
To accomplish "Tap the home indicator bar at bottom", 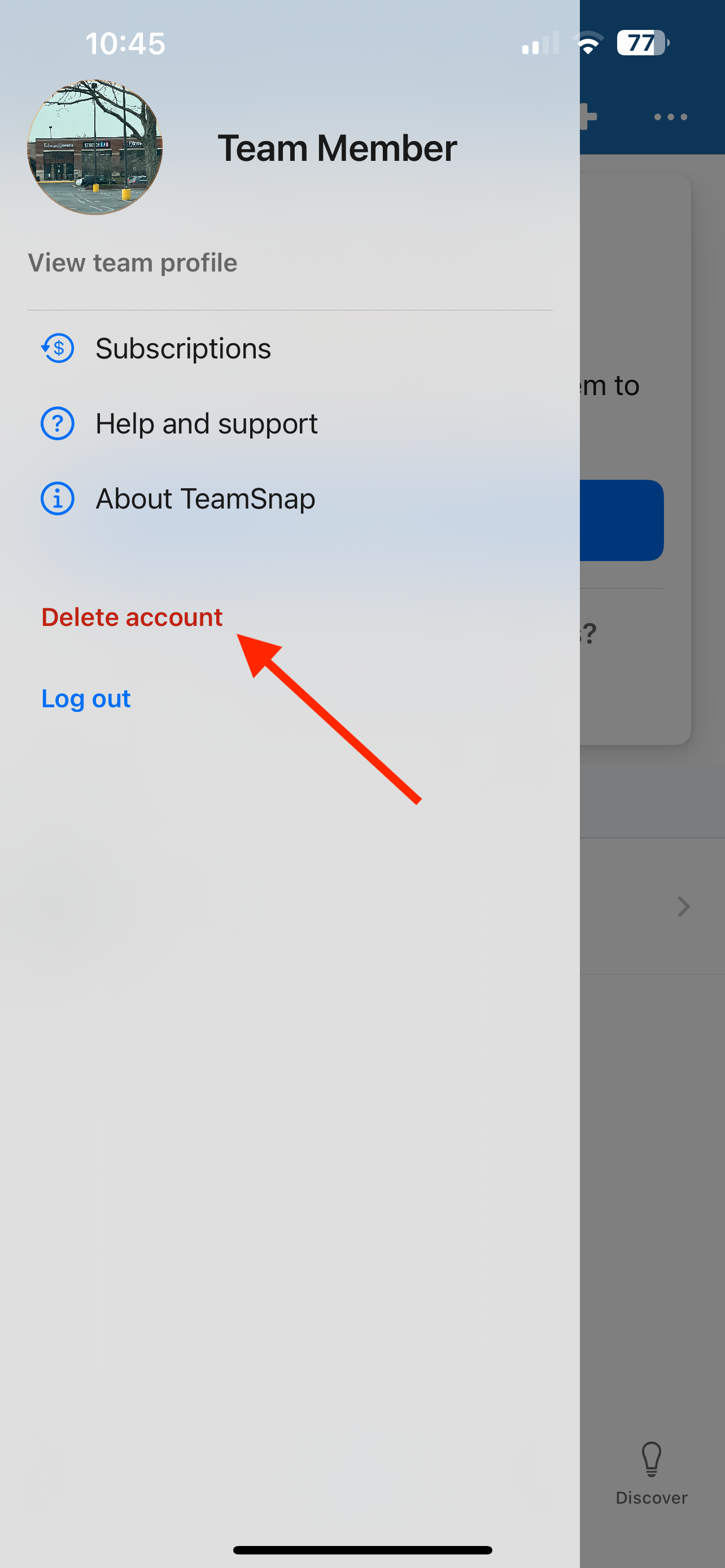I will click(362, 1550).
